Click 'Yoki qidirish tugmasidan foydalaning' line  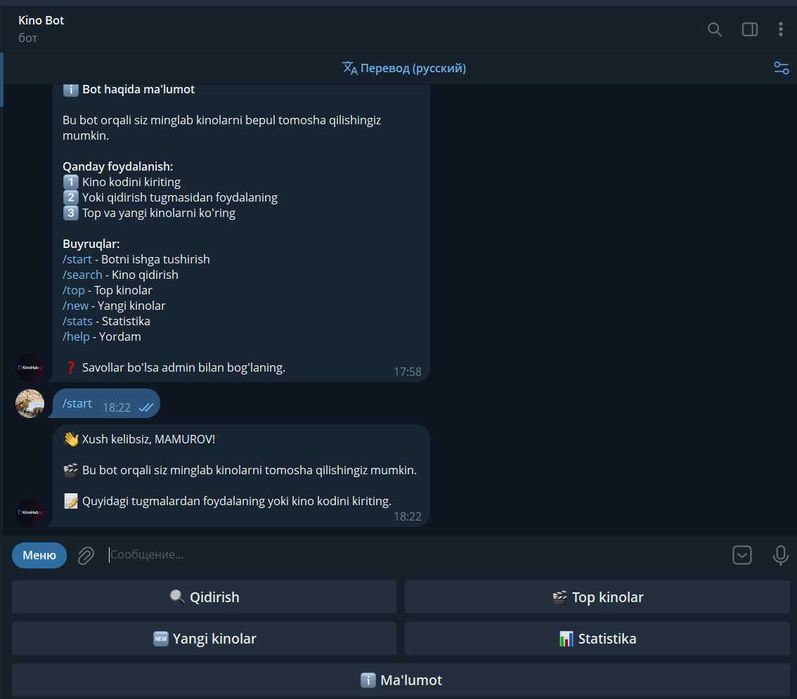pos(180,197)
